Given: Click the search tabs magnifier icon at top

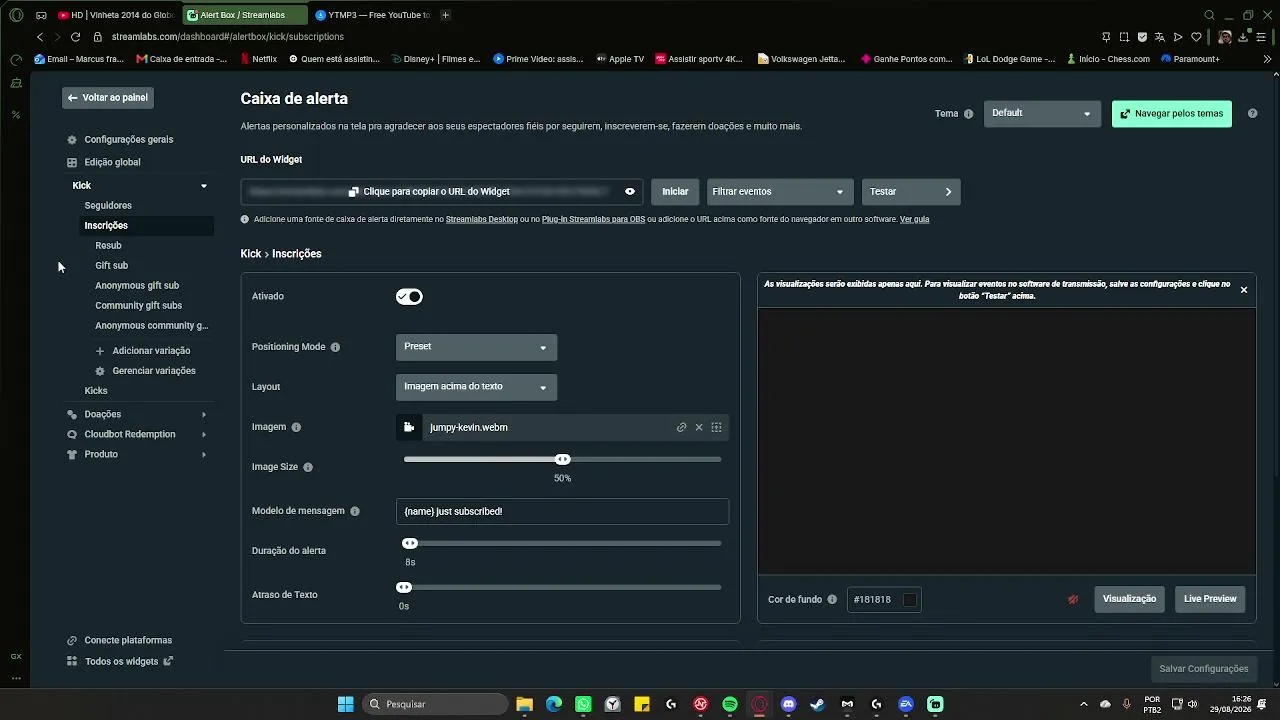Looking at the screenshot, I should (1209, 15).
